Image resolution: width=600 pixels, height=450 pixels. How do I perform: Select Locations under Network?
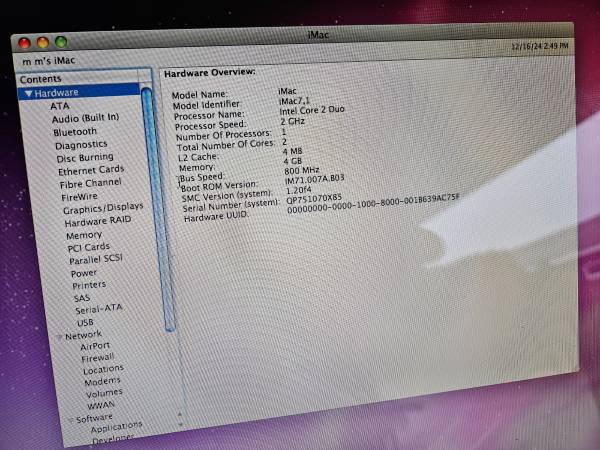click(x=103, y=370)
